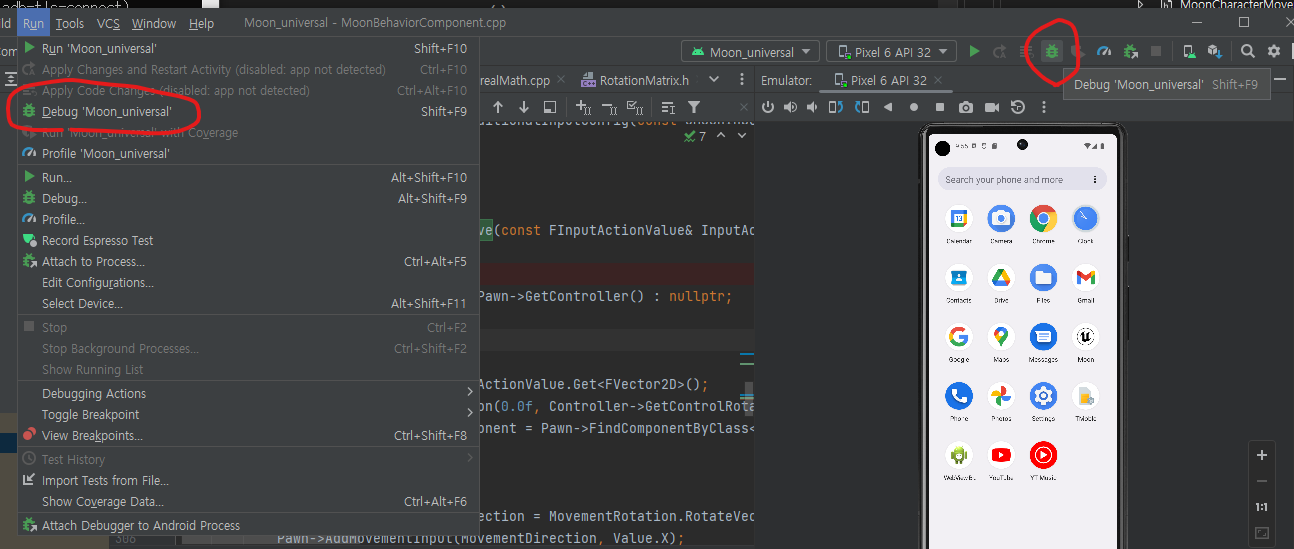Click the SDK Manager icon in toolbar
The height and width of the screenshot is (549, 1294).
[x=1215, y=51]
